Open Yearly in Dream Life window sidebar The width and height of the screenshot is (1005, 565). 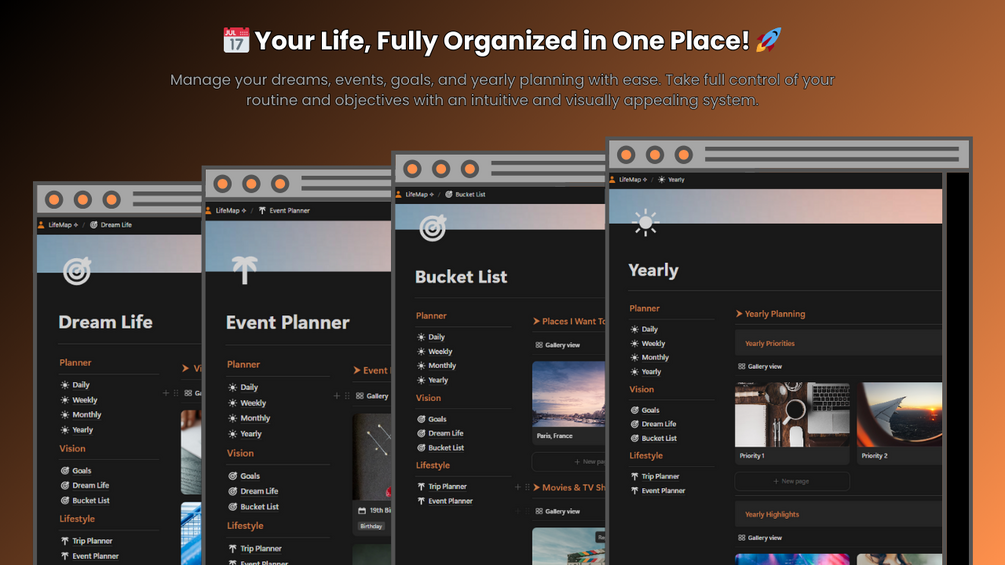click(x=83, y=430)
